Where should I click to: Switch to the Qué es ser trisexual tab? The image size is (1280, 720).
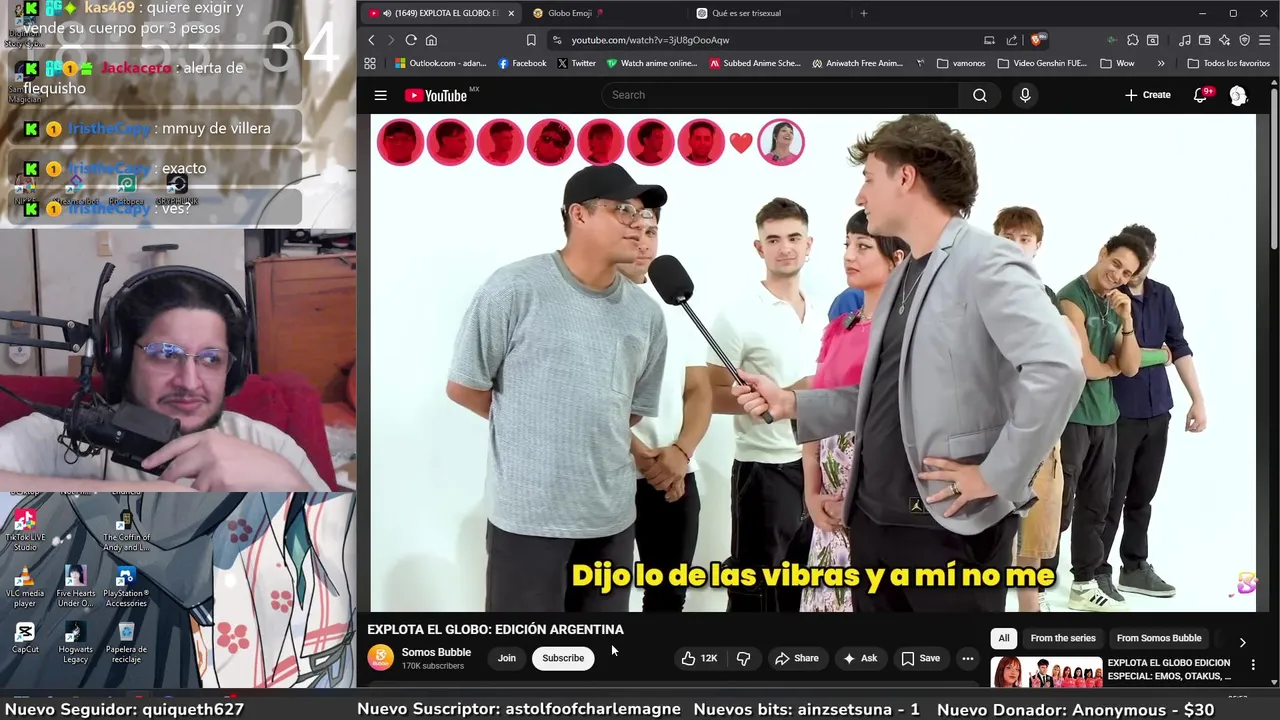point(770,13)
